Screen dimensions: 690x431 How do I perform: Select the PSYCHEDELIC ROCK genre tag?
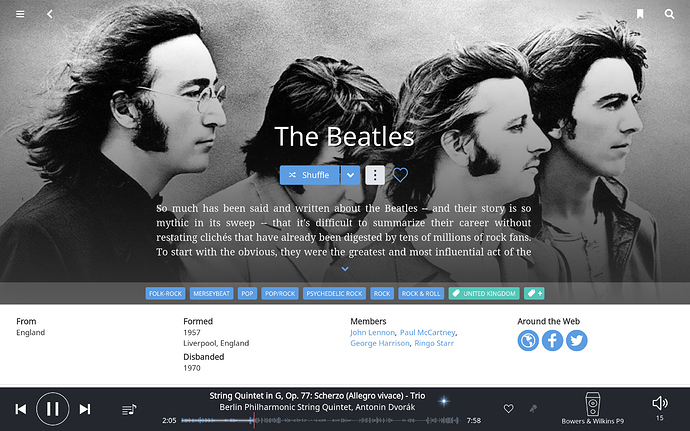[x=334, y=294]
